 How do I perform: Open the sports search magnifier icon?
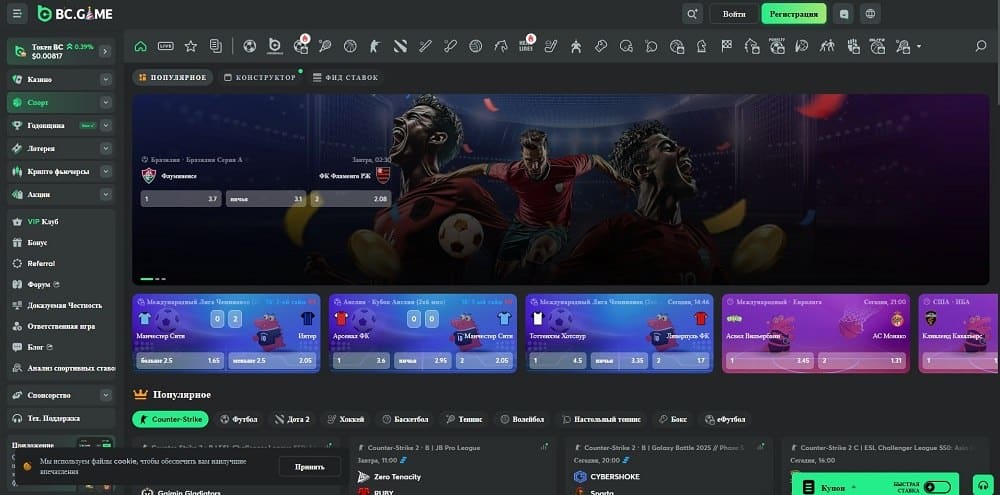(x=981, y=46)
